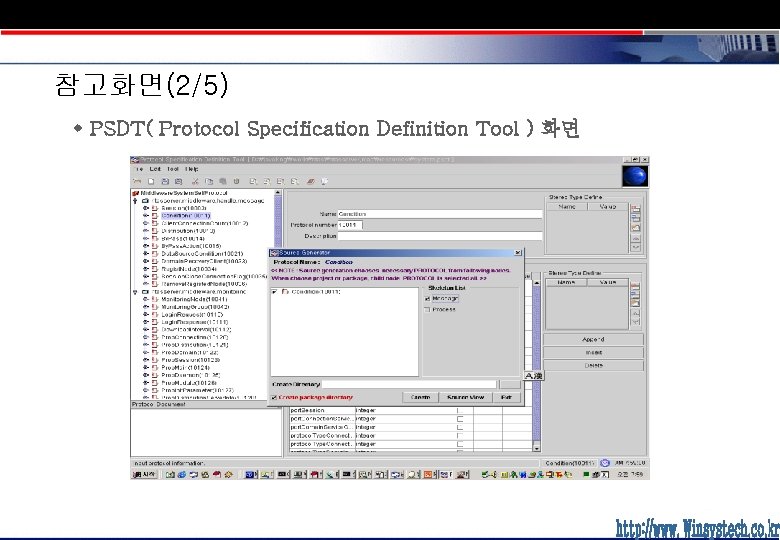The image size is (780, 540).
Task: Click the move-down arrow beside upper Stereo Type table
Action: click(636, 247)
